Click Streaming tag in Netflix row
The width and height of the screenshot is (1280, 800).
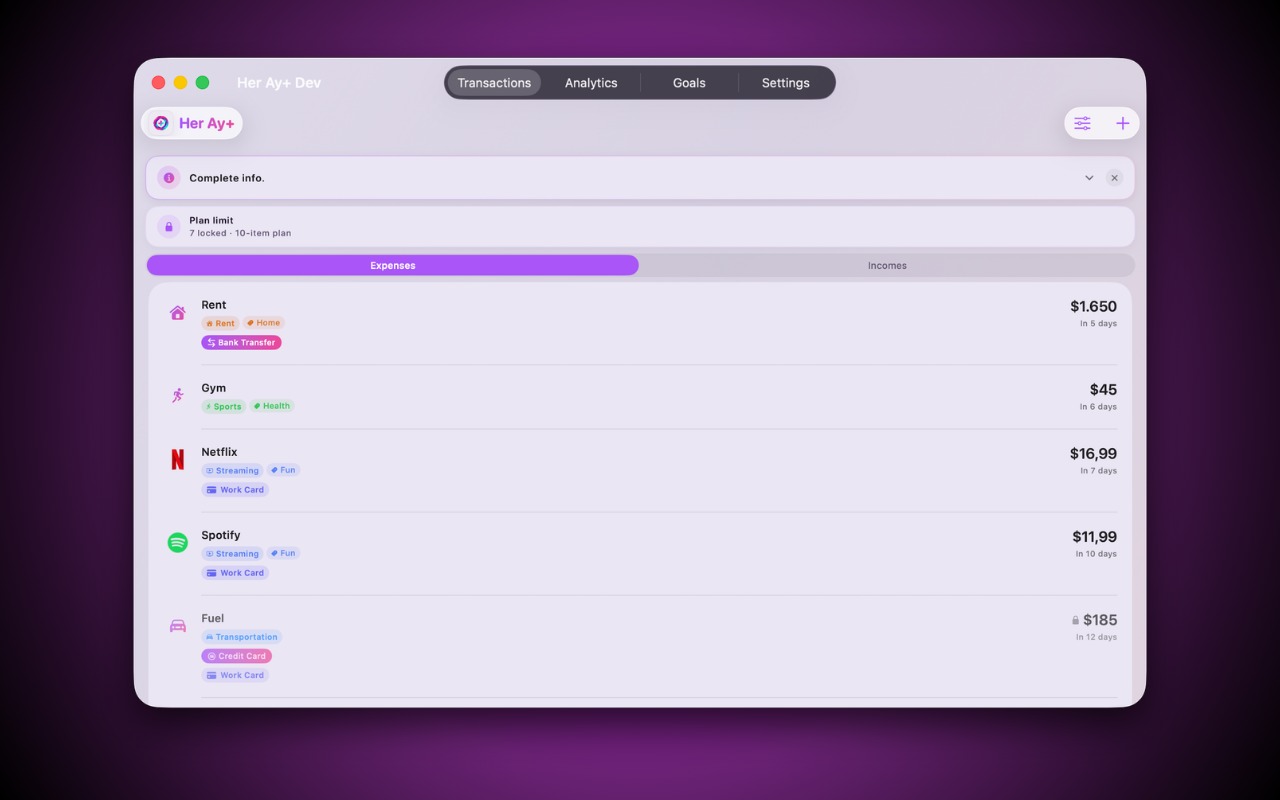pyautogui.click(x=232, y=470)
